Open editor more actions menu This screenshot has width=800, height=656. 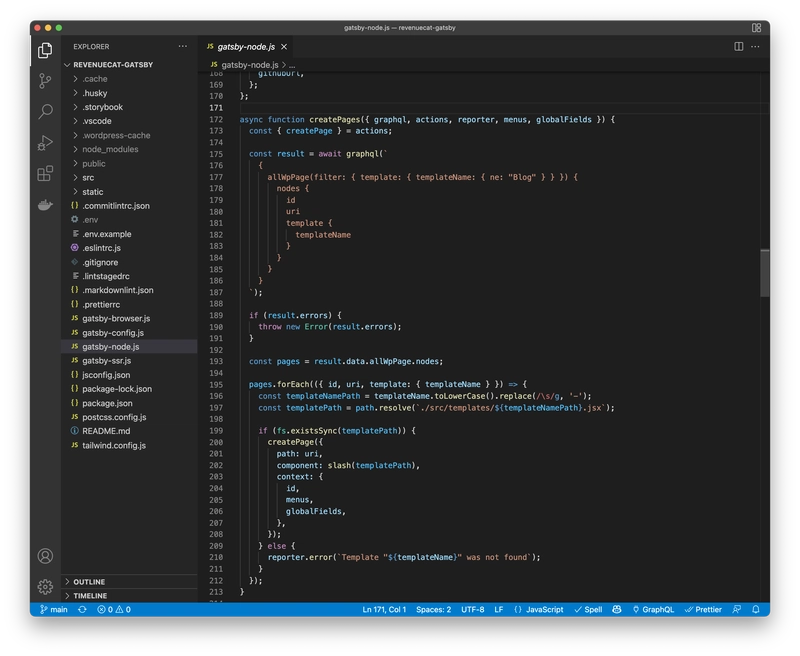755,46
